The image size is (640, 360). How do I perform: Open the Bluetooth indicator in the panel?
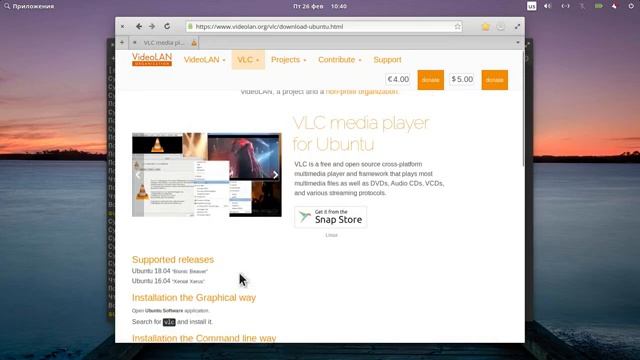(582, 6)
